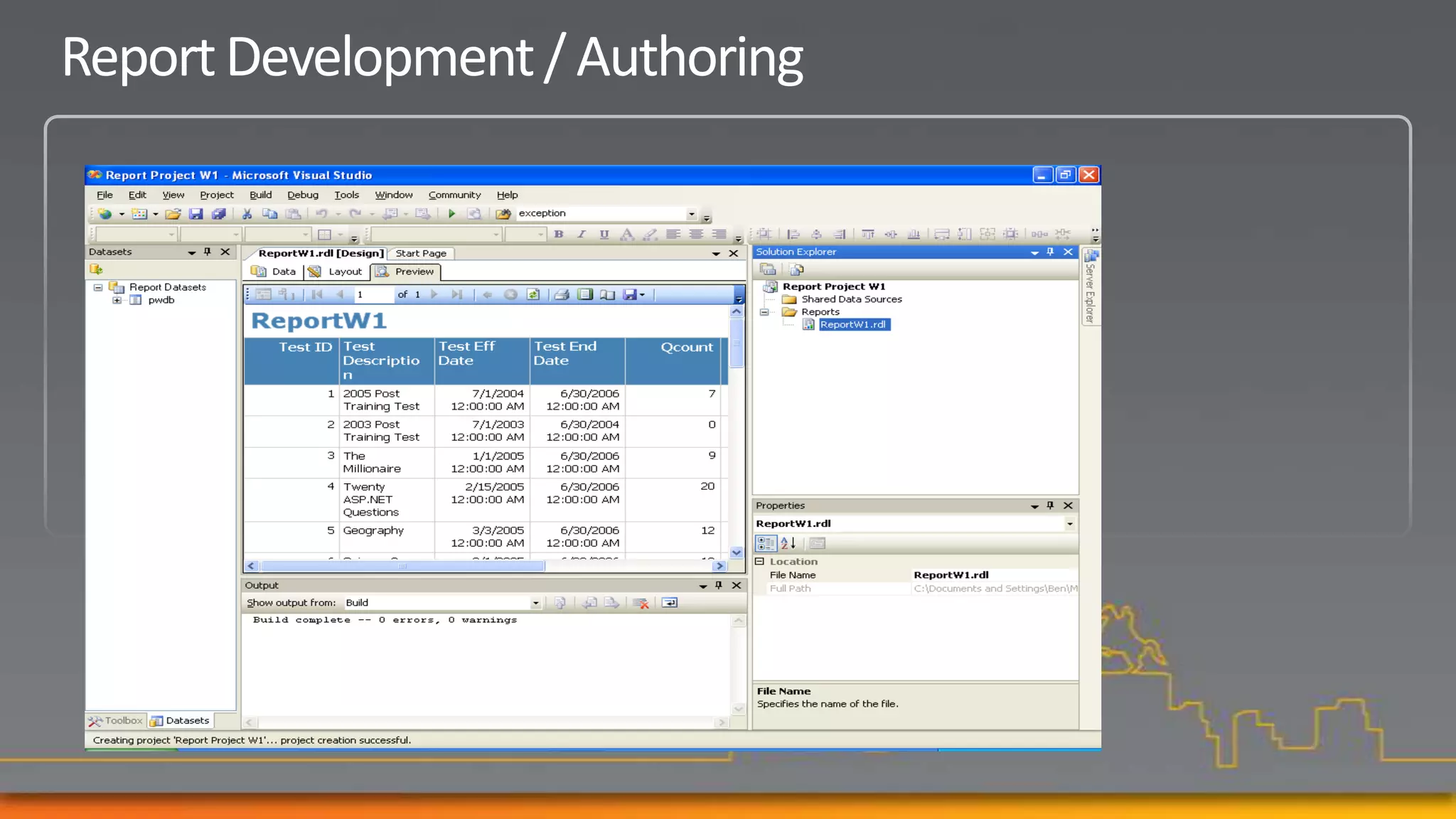Click the report preview vertical scrollbar down arrow
Screen dimensions: 1456x819
[737, 552]
